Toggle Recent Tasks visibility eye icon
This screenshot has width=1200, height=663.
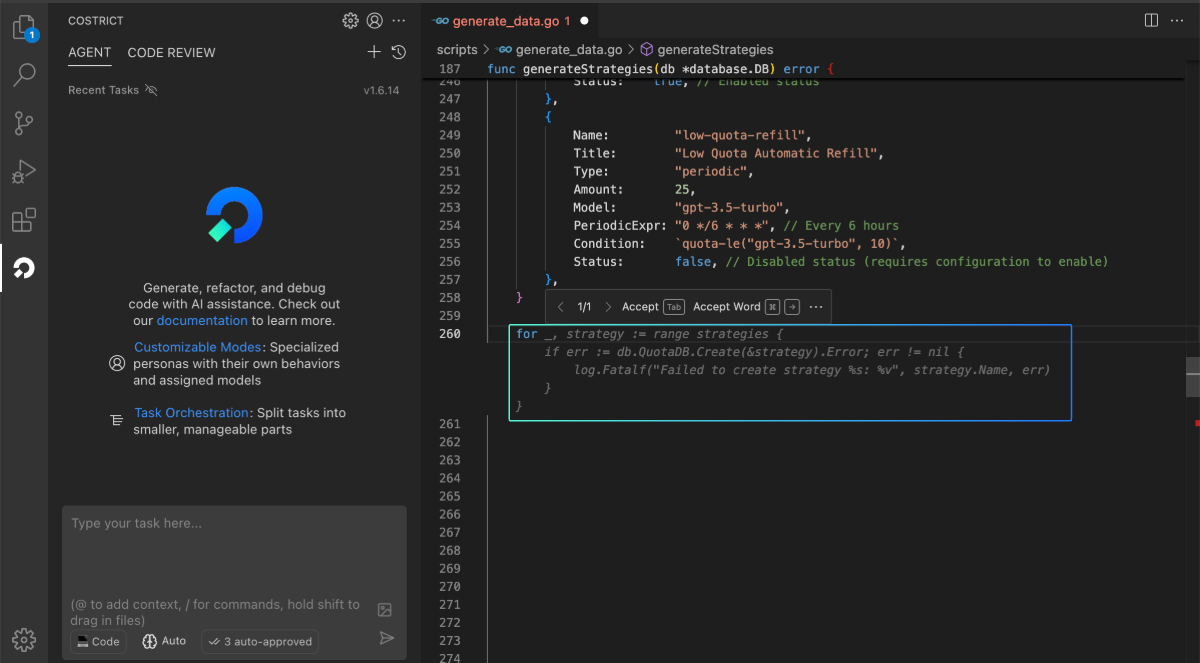coord(151,90)
